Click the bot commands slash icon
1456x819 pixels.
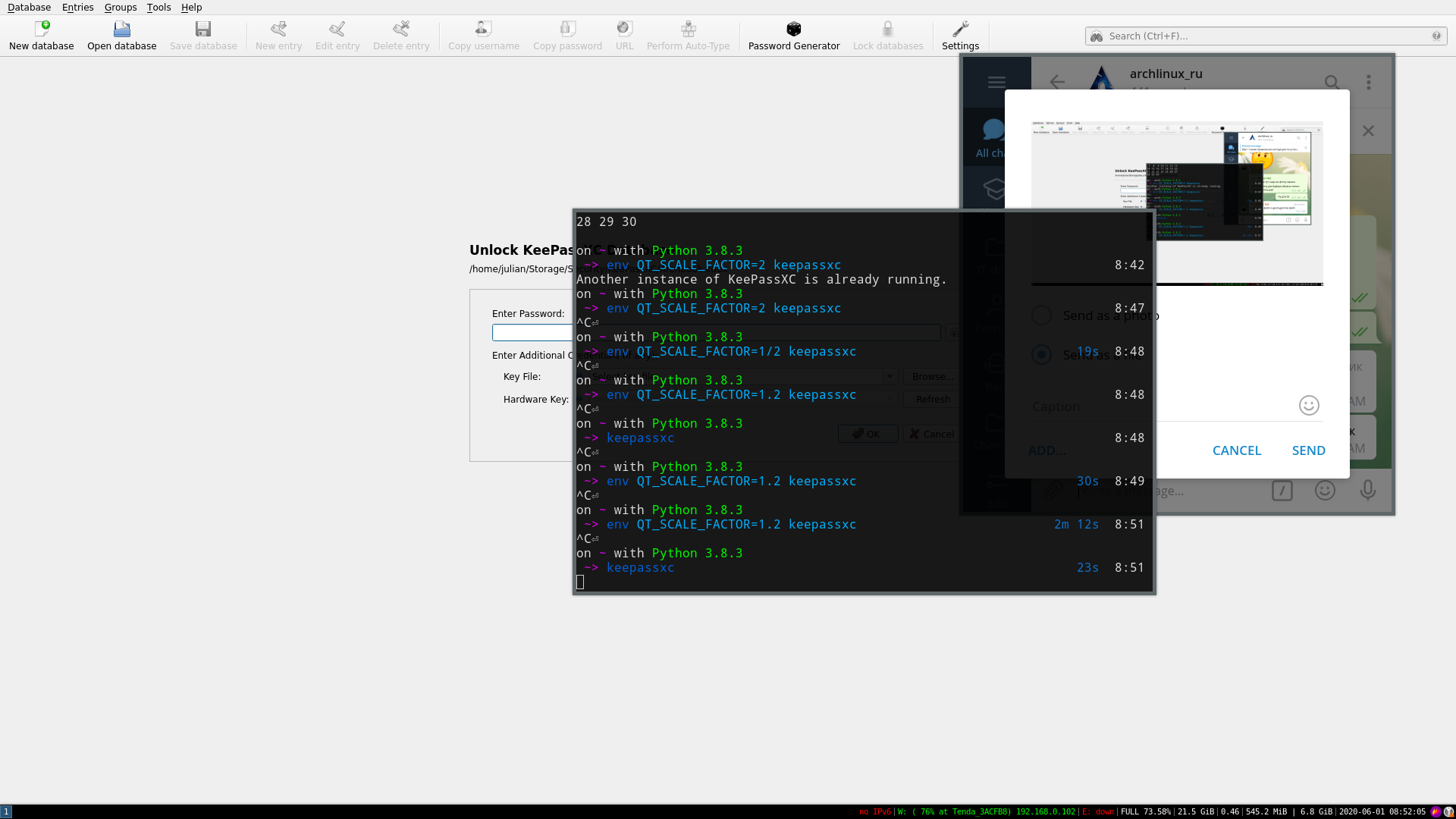tap(1282, 491)
